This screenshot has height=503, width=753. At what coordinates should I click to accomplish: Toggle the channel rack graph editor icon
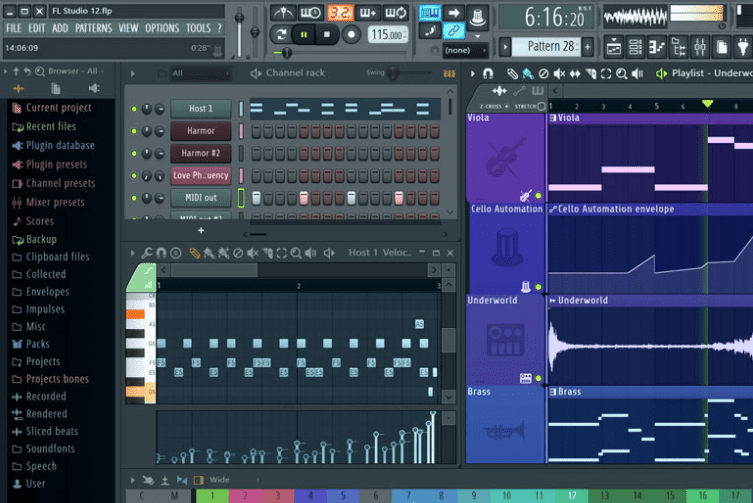[x=449, y=74]
